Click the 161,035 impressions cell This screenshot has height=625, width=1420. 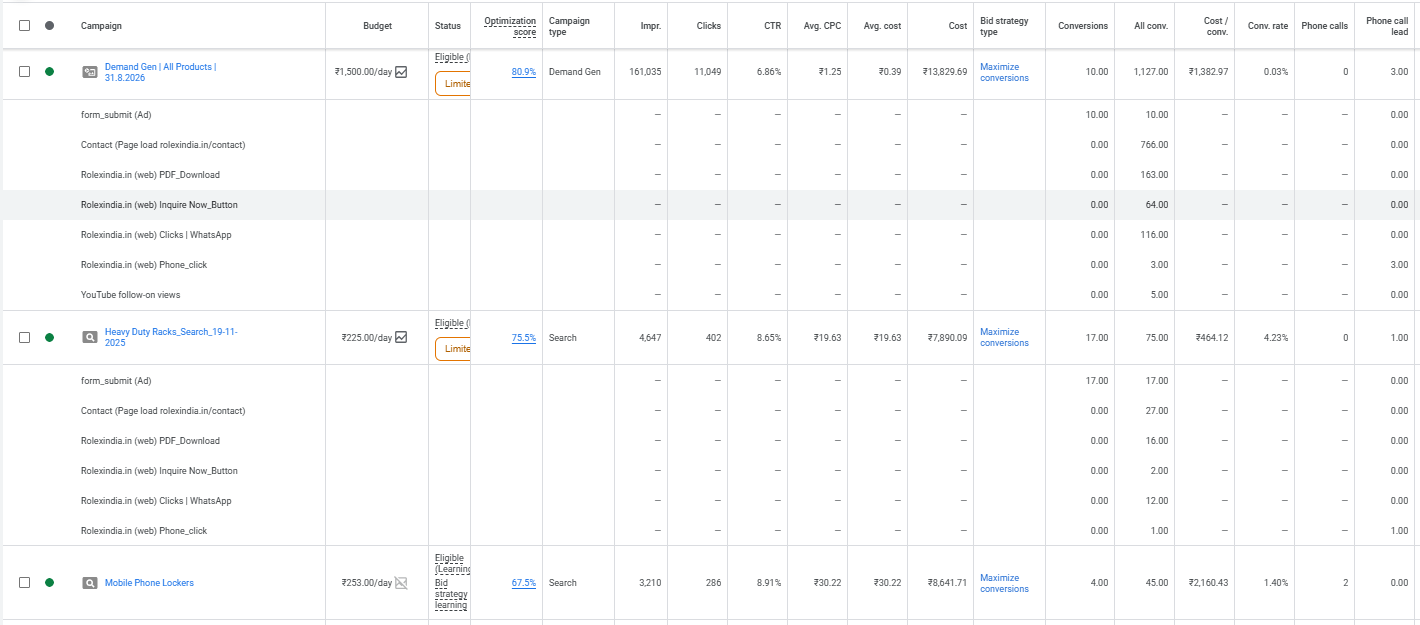click(645, 72)
